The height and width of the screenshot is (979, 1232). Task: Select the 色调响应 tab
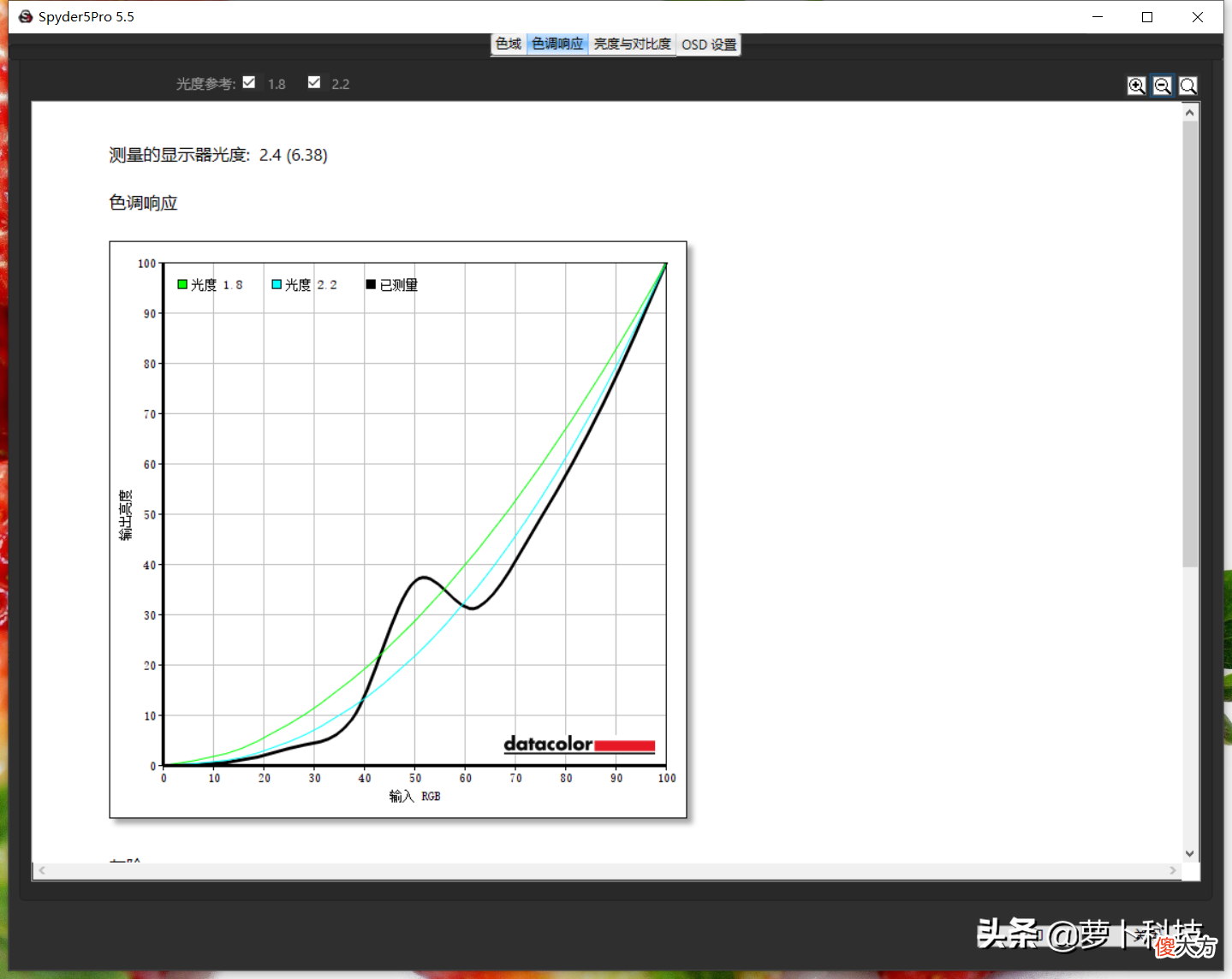point(557,44)
